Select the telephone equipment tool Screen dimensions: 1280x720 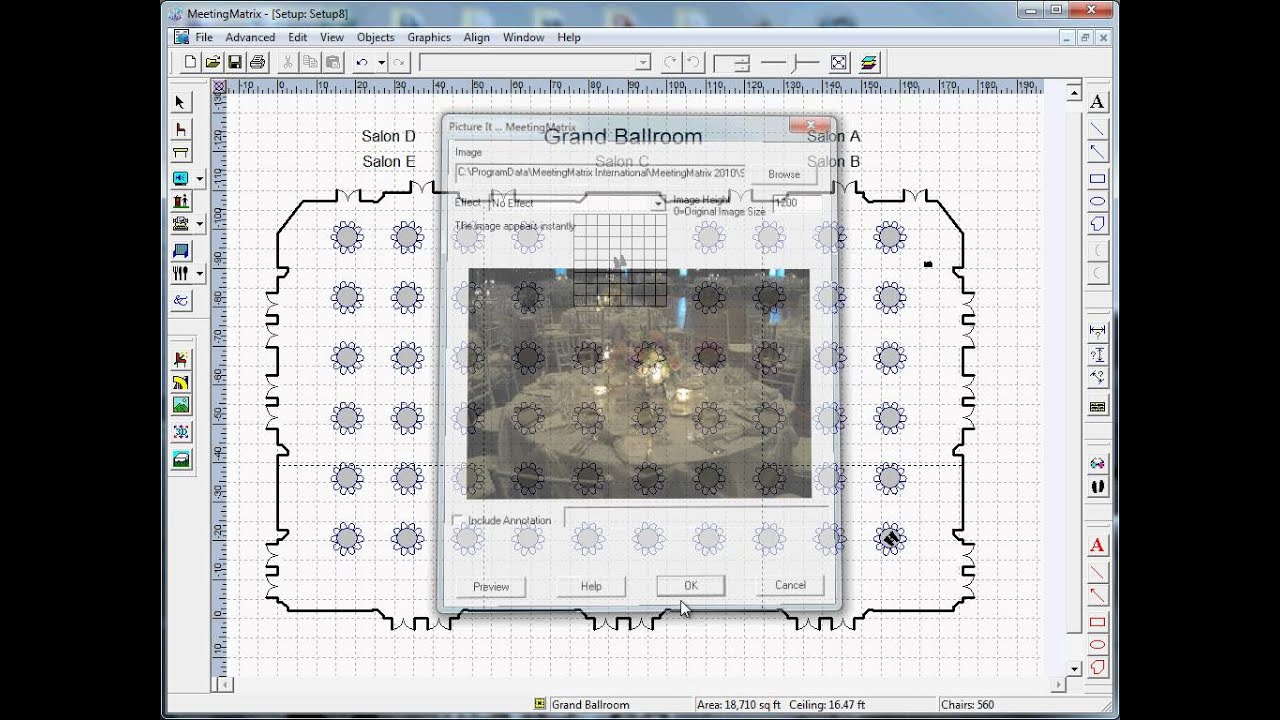point(181,223)
